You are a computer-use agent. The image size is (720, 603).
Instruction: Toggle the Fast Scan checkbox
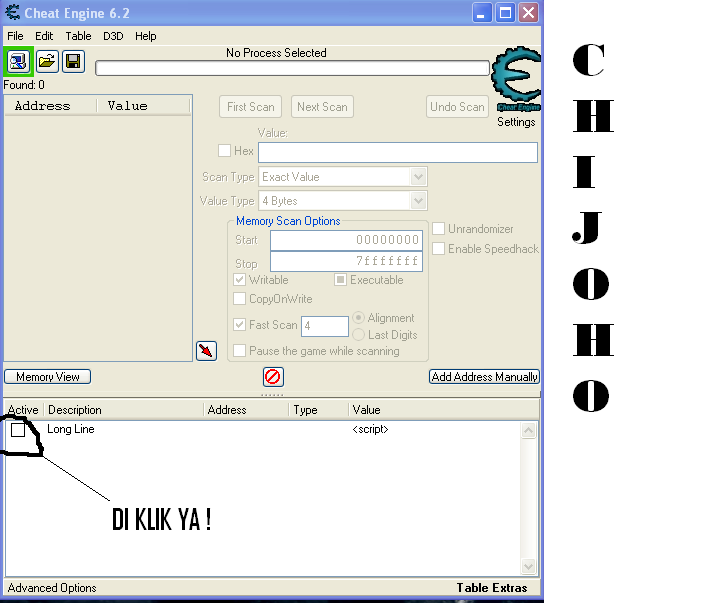239,325
